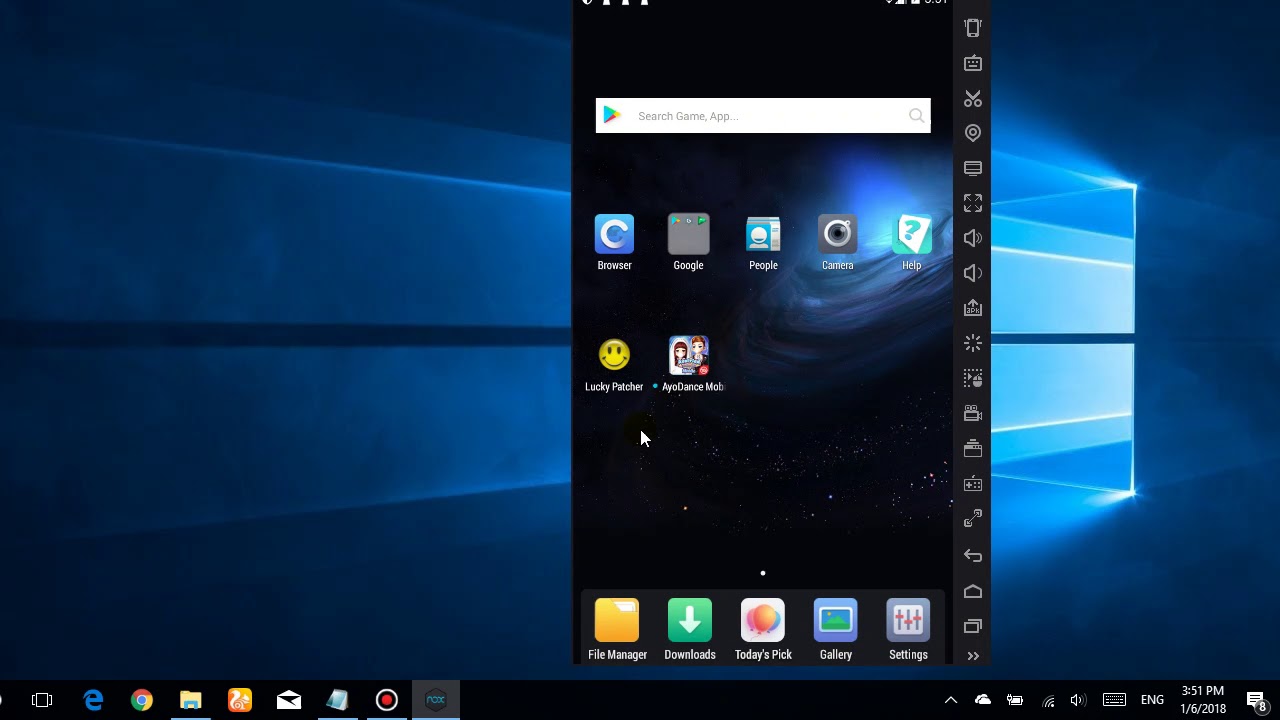Click the Nox rotate/resize screen icon
This screenshot has height=720, width=1280.
tap(973, 519)
